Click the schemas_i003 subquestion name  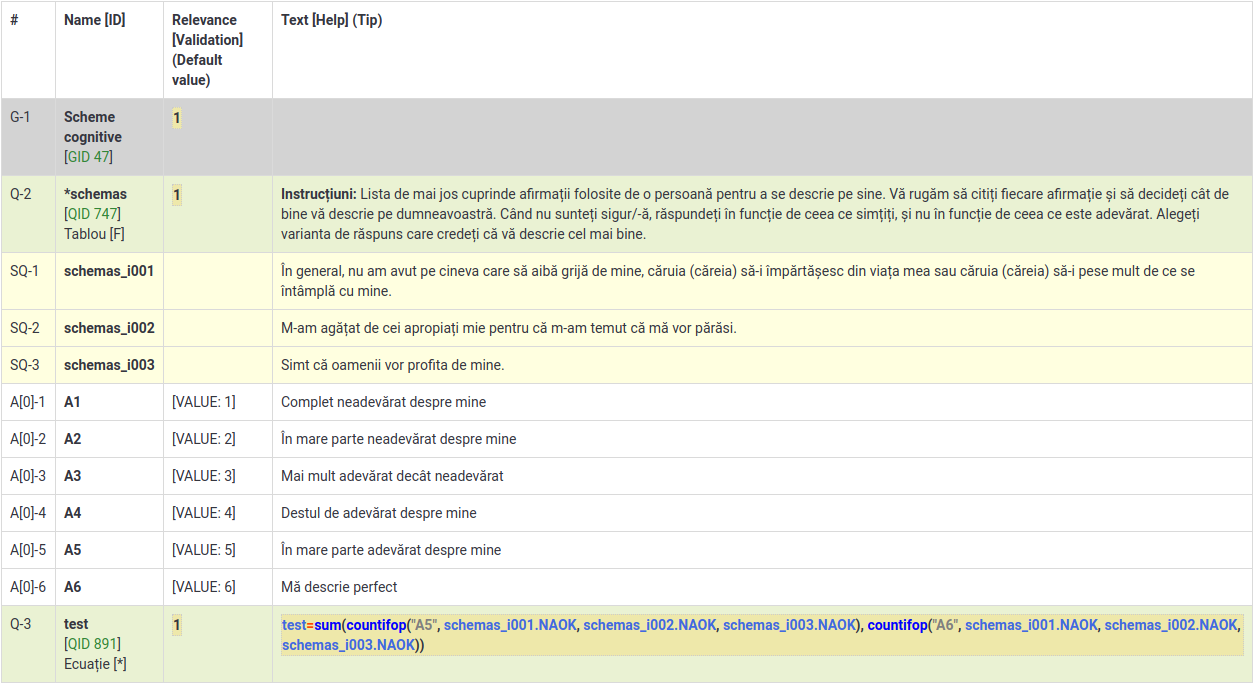click(x=109, y=365)
